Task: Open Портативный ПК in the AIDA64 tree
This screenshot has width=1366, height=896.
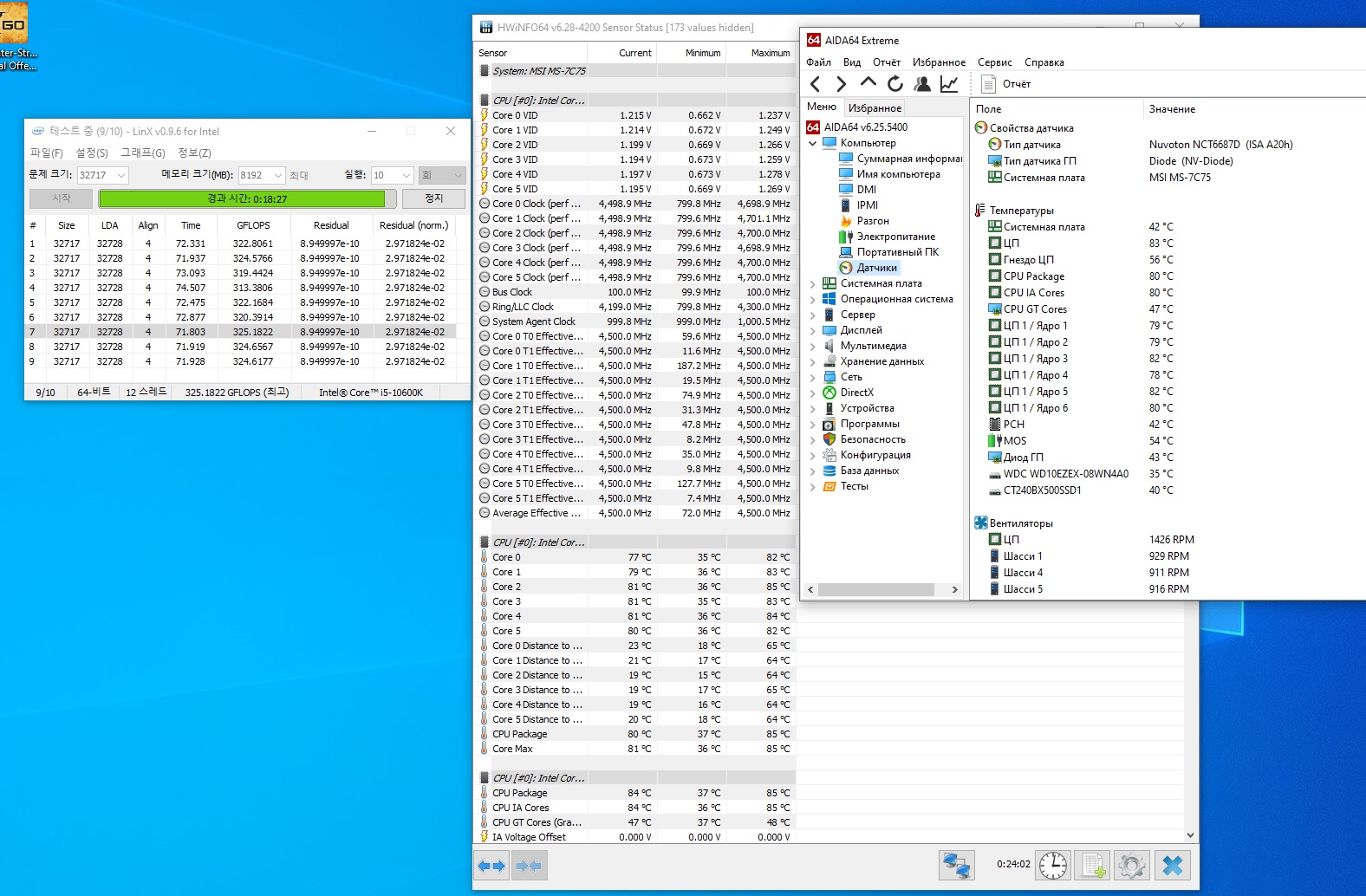Action: pos(889,252)
